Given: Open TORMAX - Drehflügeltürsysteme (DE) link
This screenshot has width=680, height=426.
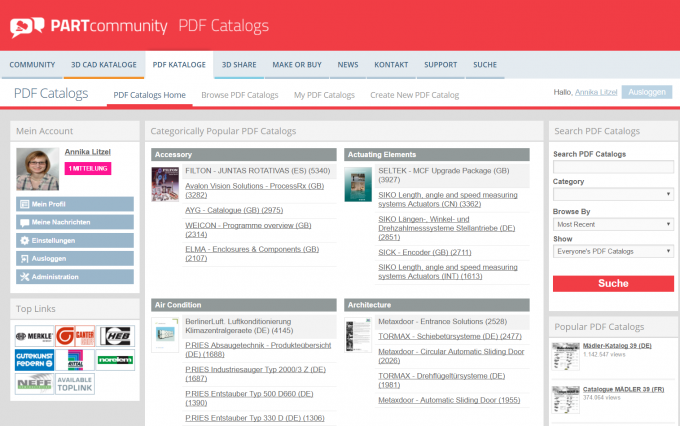Looking at the screenshot, I should (441, 380).
